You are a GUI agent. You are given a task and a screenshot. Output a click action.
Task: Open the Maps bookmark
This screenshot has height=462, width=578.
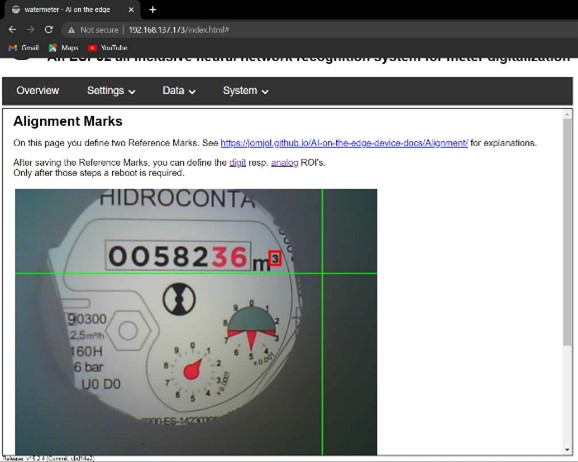point(64,48)
